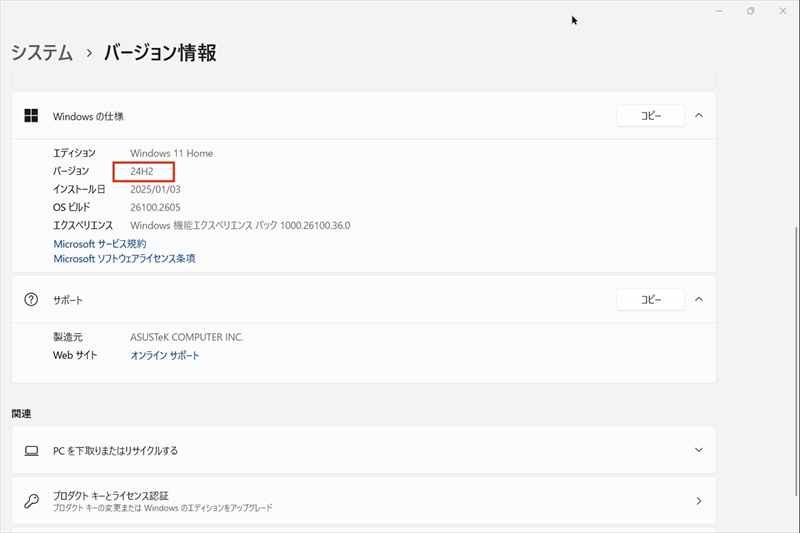
Task: Collapse the Windows の仕様 section chevron
Action: tap(699, 115)
